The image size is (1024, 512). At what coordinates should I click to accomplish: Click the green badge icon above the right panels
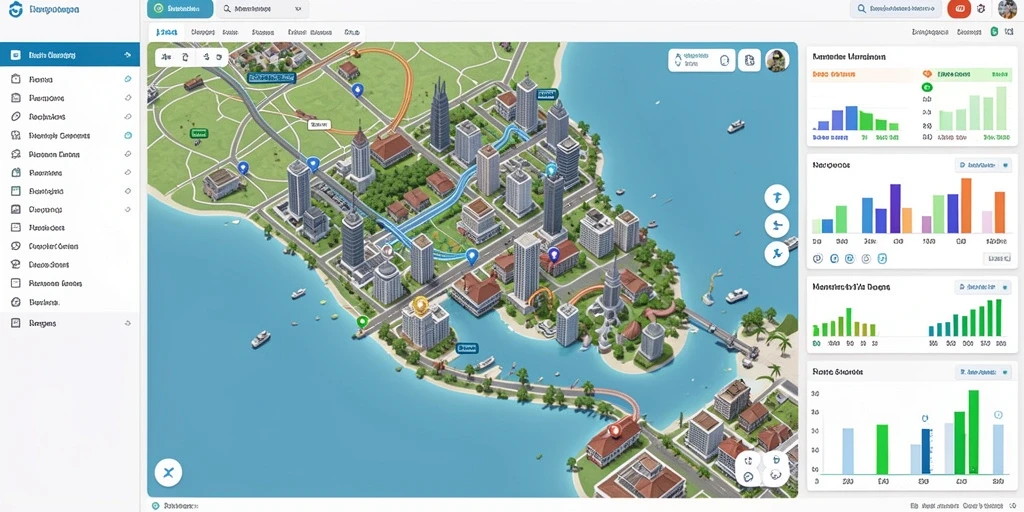[994, 31]
